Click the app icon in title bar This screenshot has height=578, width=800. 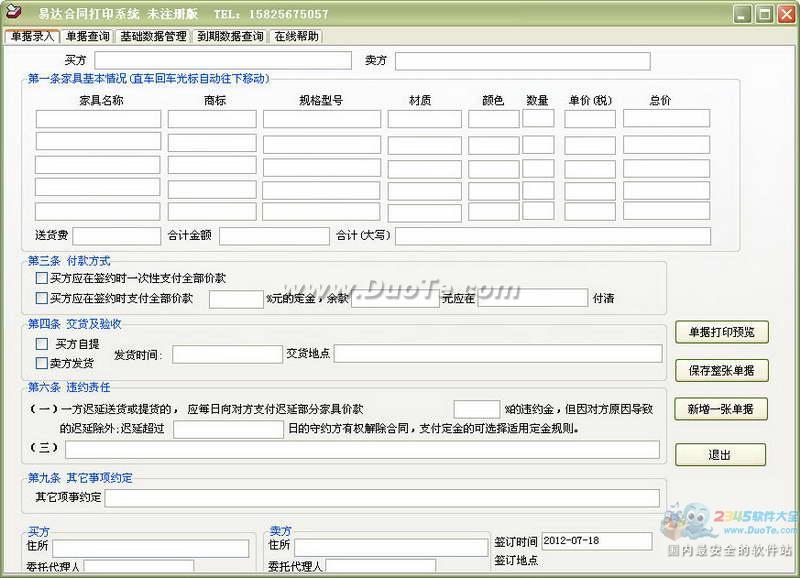point(13,14)
